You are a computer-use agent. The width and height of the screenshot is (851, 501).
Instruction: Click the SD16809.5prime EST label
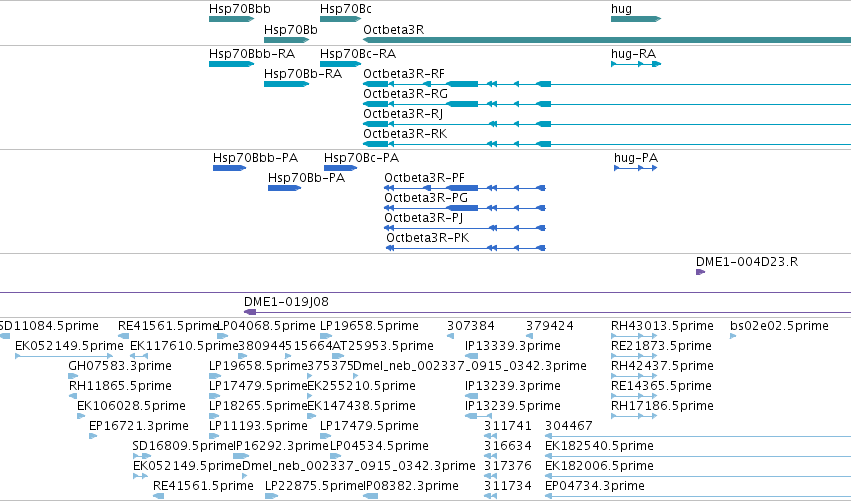pyautogui.click(x=183, y=446)
